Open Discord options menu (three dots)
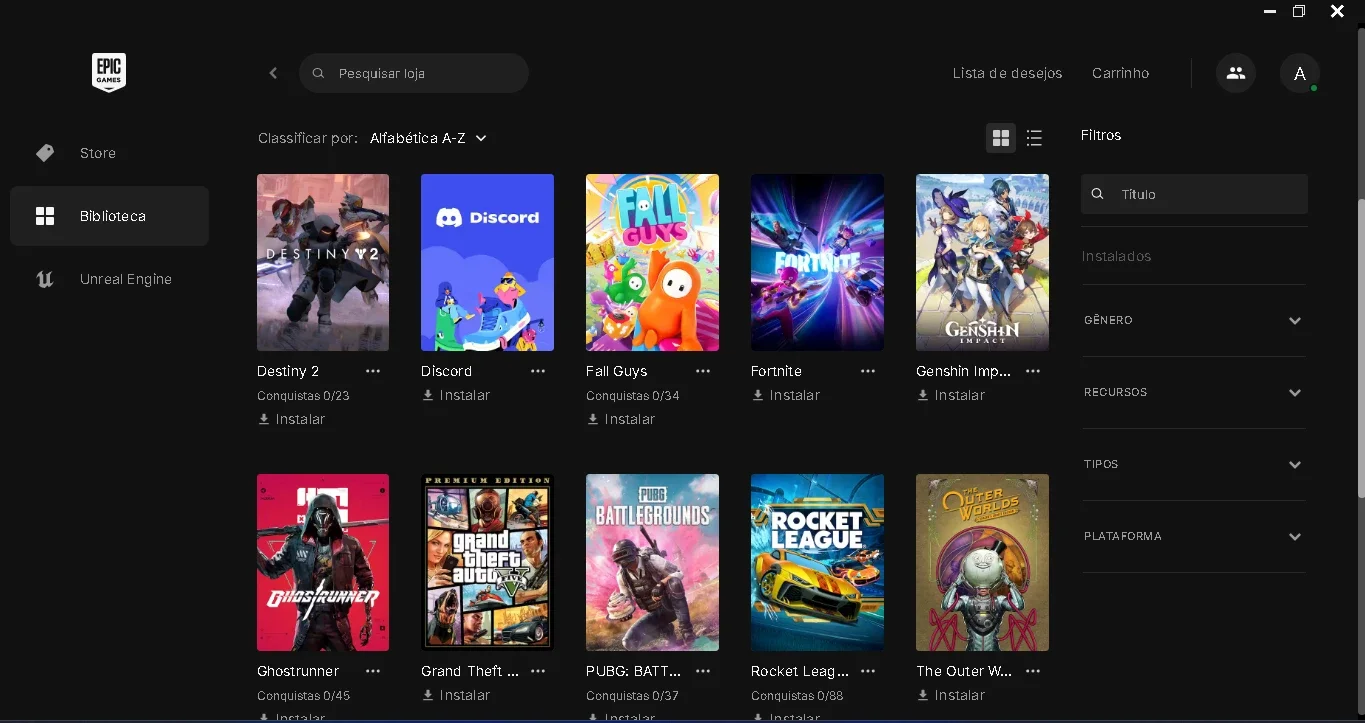 (x=538, y=371)
